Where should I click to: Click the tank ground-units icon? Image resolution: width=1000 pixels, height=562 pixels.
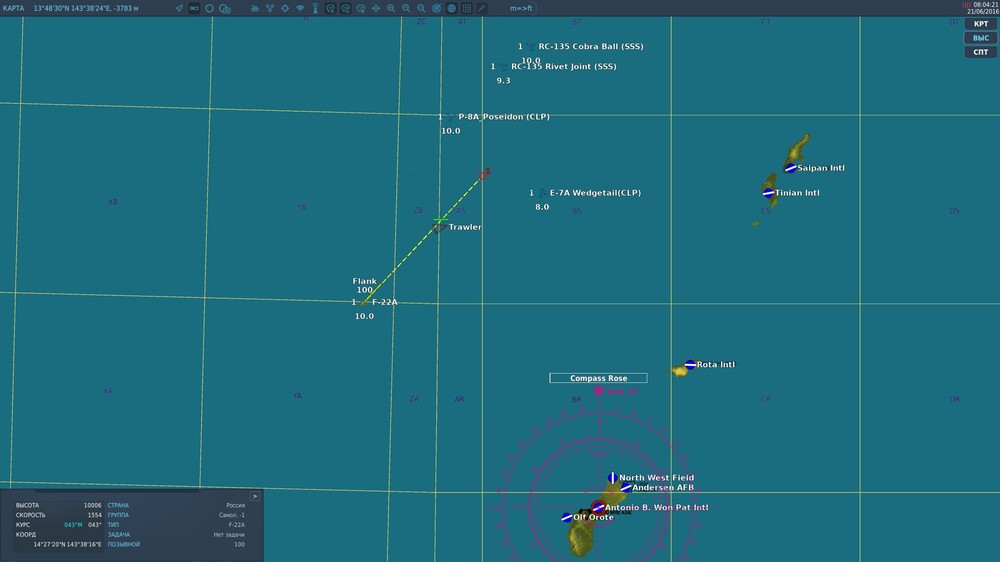[x=254, y=8]
